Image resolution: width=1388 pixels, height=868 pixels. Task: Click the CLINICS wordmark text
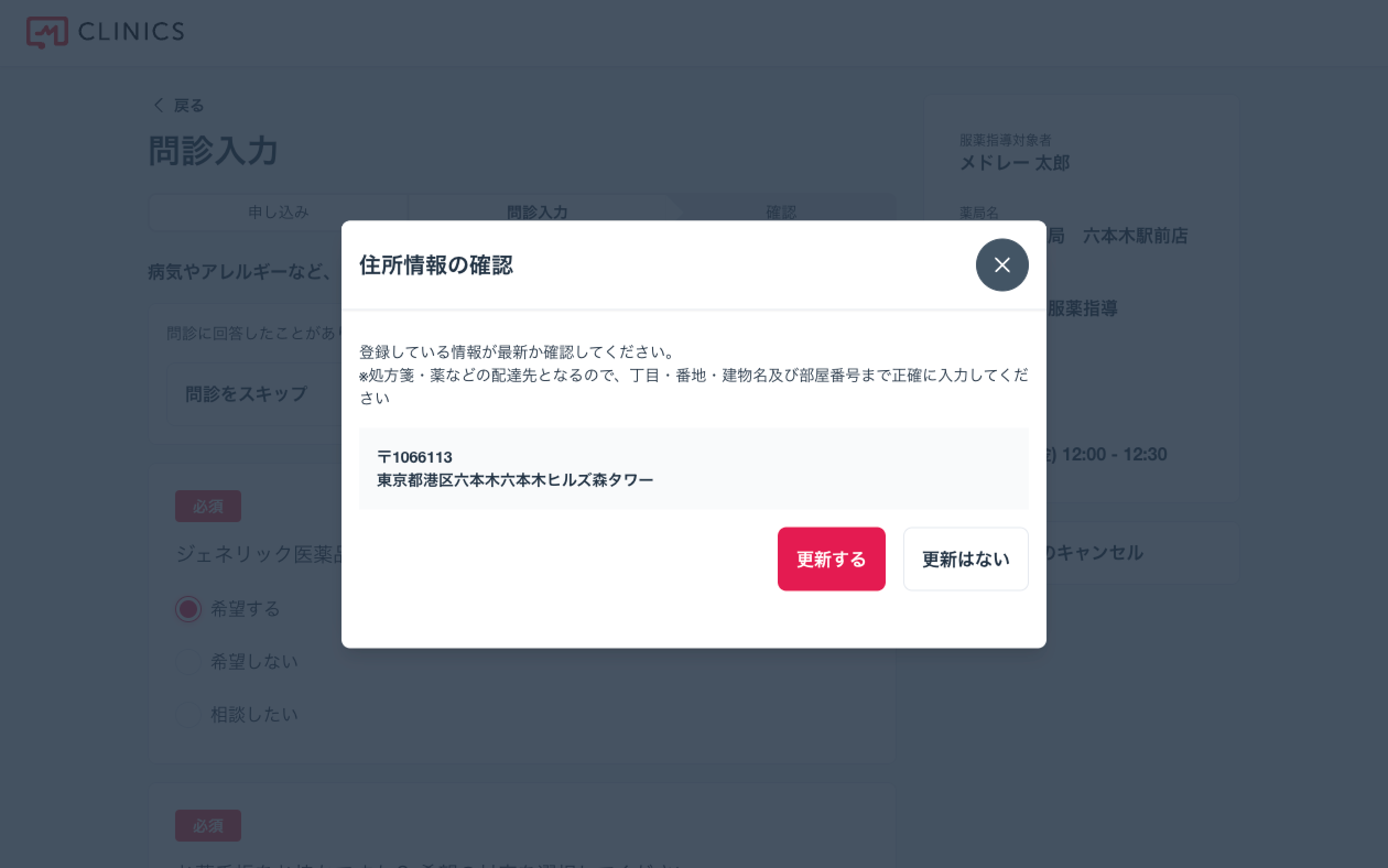click(x=132, y=31)
